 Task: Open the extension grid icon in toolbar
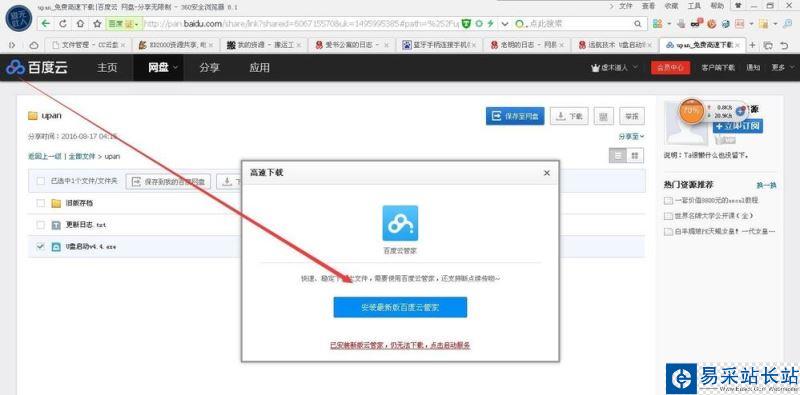658,23
